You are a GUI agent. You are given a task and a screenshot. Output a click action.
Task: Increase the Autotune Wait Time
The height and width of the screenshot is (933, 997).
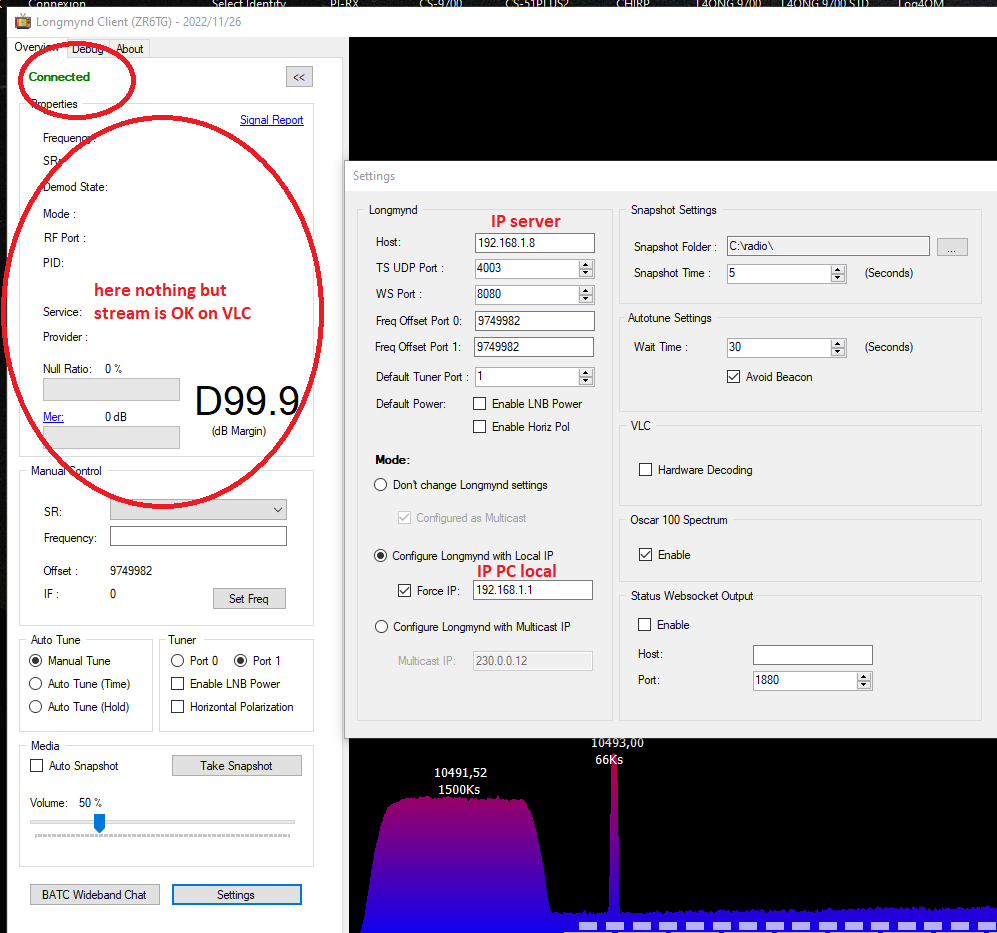pyautogui.click(x=838, y=343)
